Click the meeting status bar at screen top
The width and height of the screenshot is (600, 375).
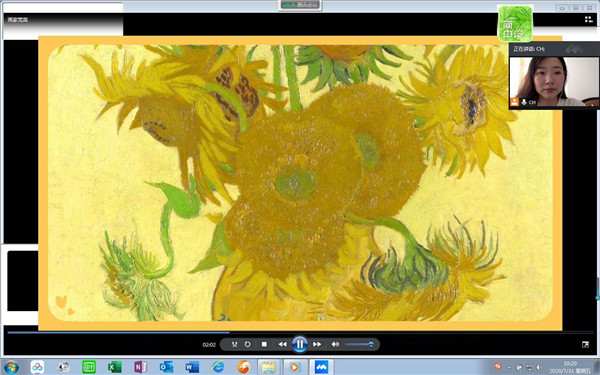click(300, 5)
